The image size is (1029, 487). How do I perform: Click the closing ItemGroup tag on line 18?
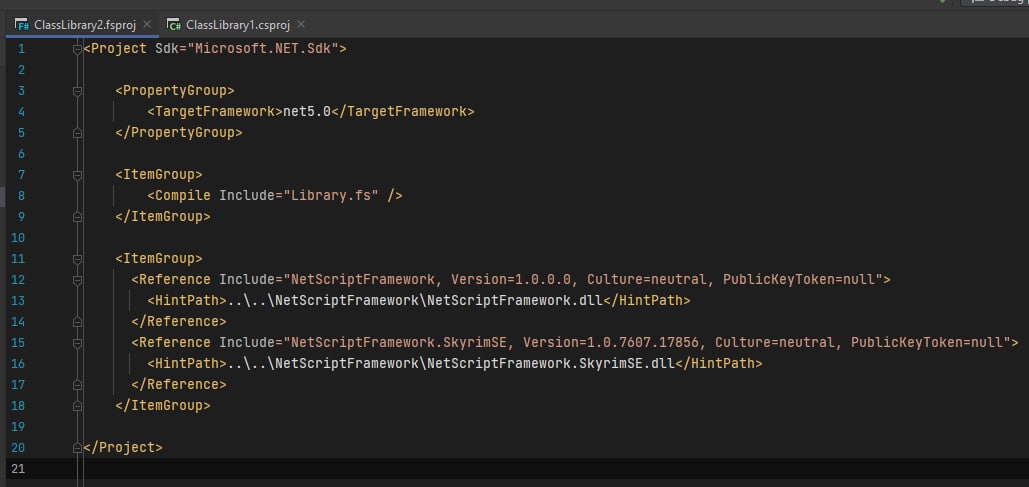[163, 406]
